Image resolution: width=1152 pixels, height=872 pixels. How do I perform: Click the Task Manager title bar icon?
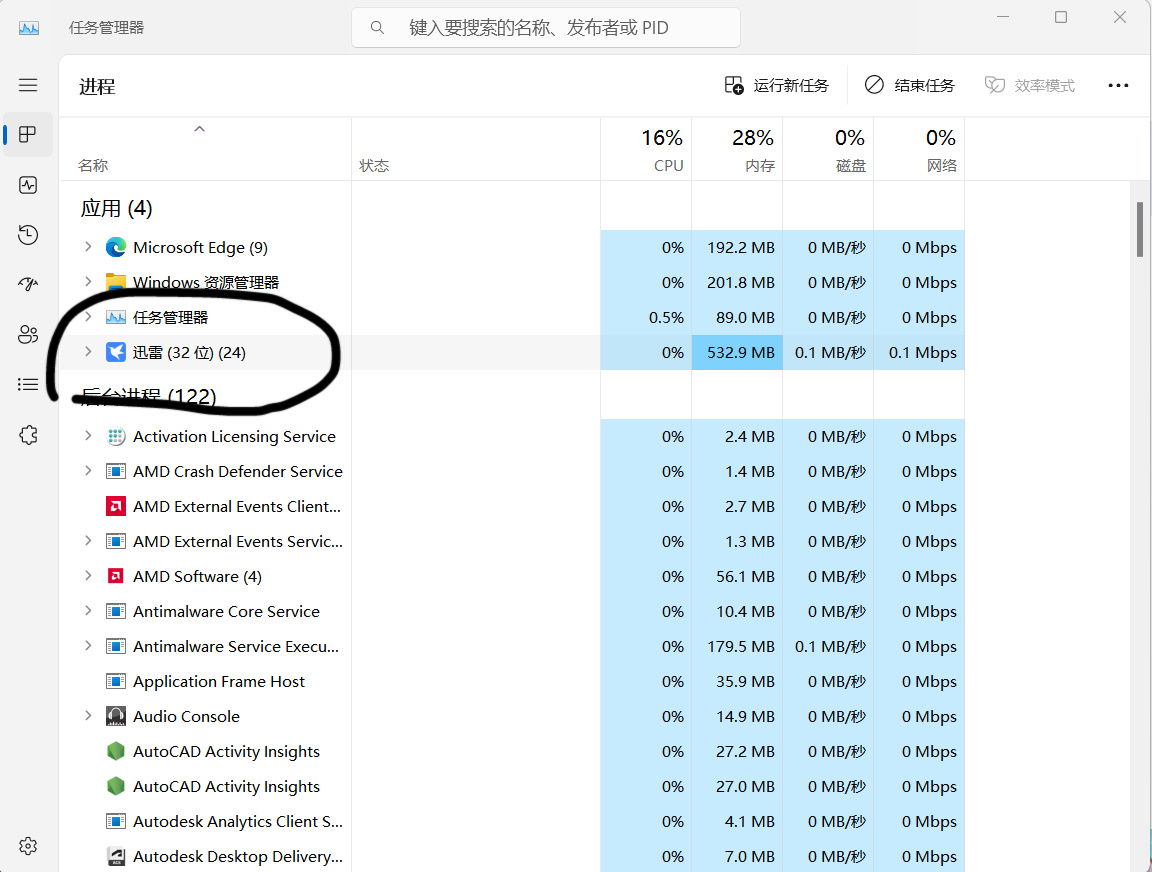pos(29,28)
